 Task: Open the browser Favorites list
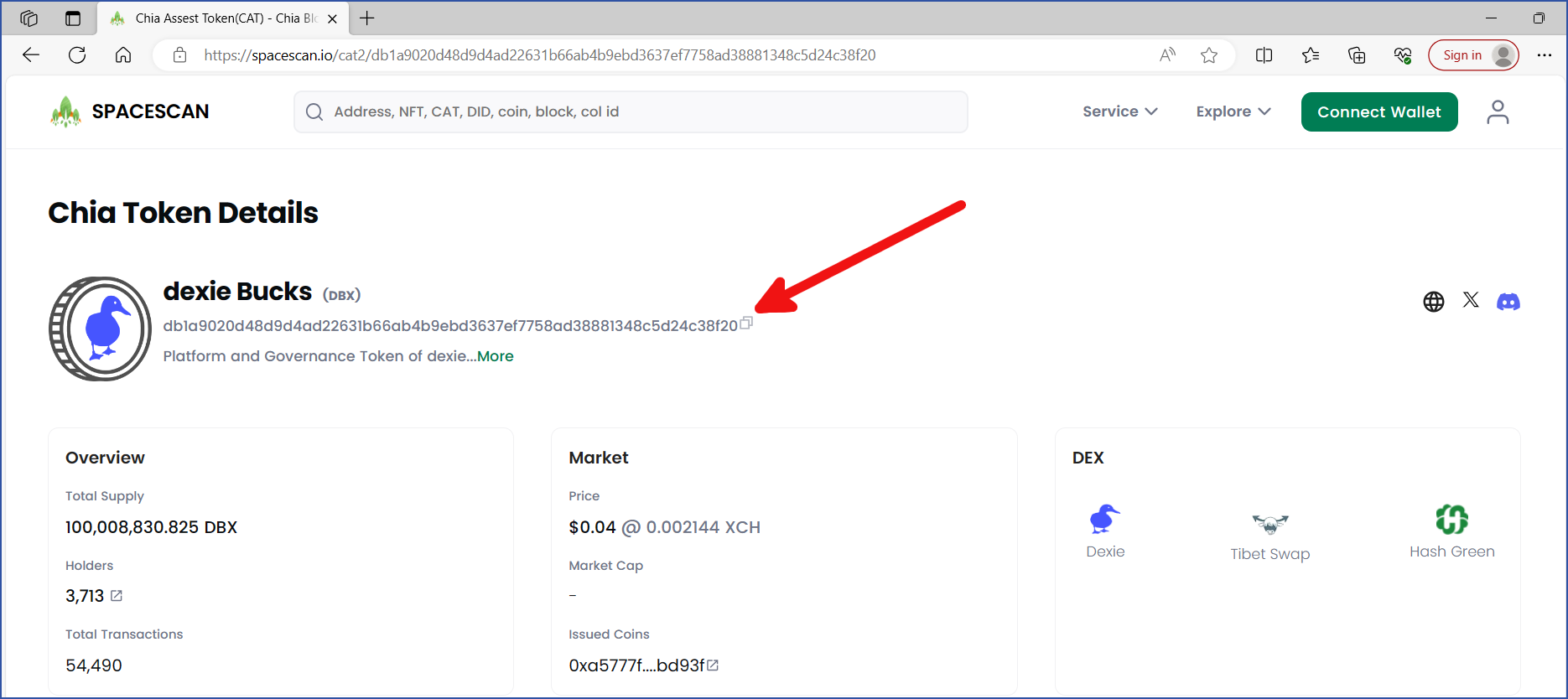click(x=1311, y=55)
